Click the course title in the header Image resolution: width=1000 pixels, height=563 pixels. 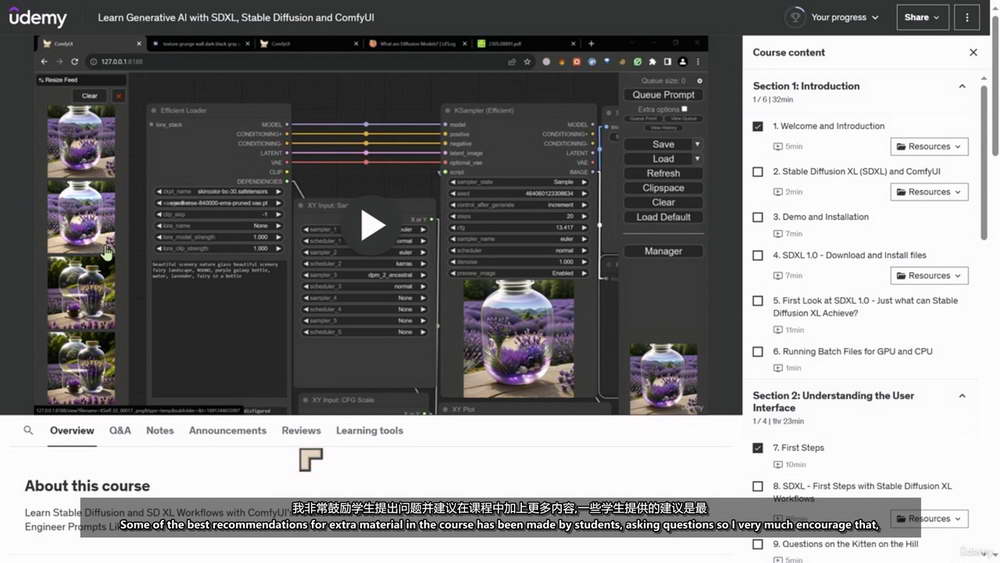pyautogui.click(x=236, y=17)
